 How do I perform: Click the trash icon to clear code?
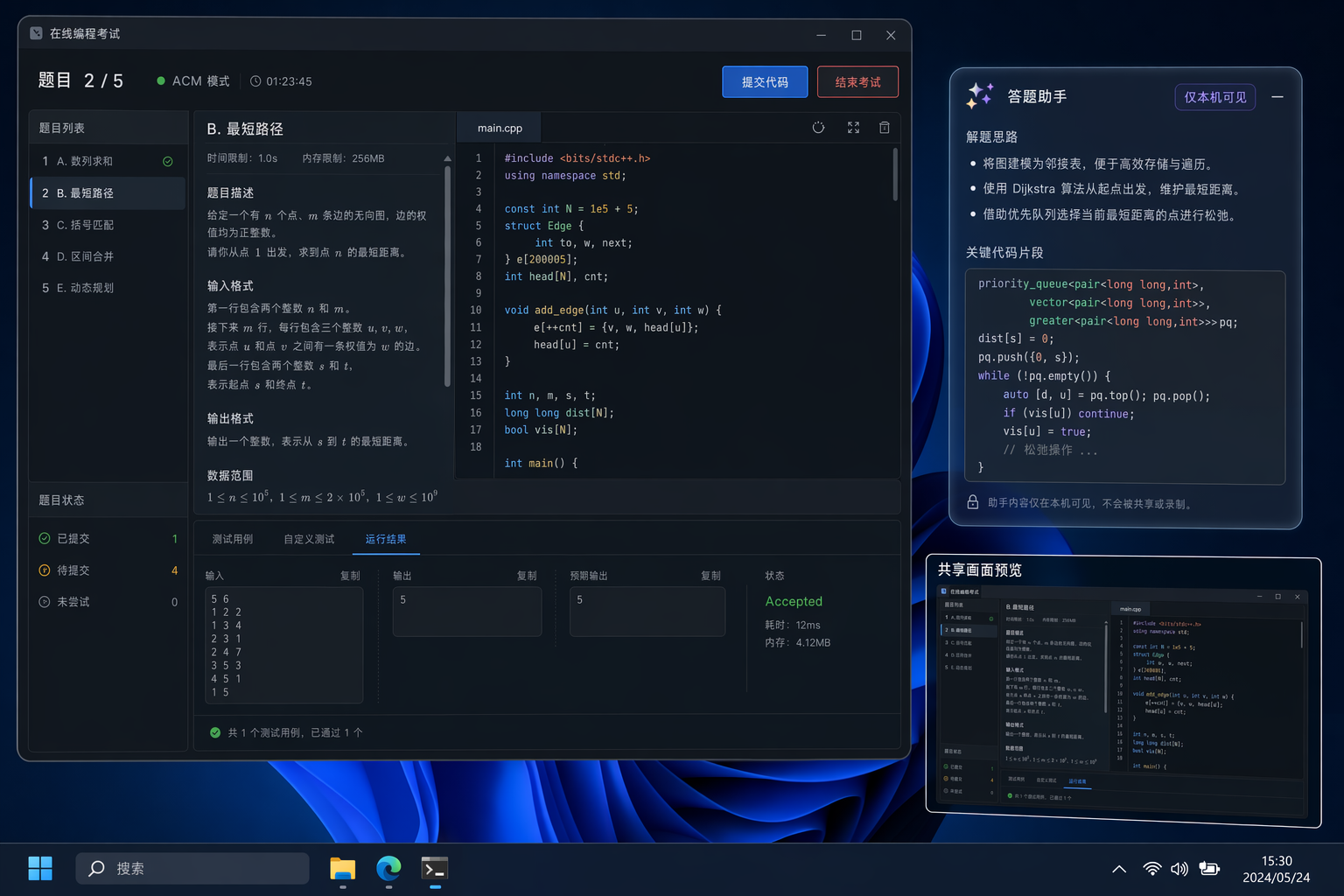pyautogui.click(x=885, y=128)
